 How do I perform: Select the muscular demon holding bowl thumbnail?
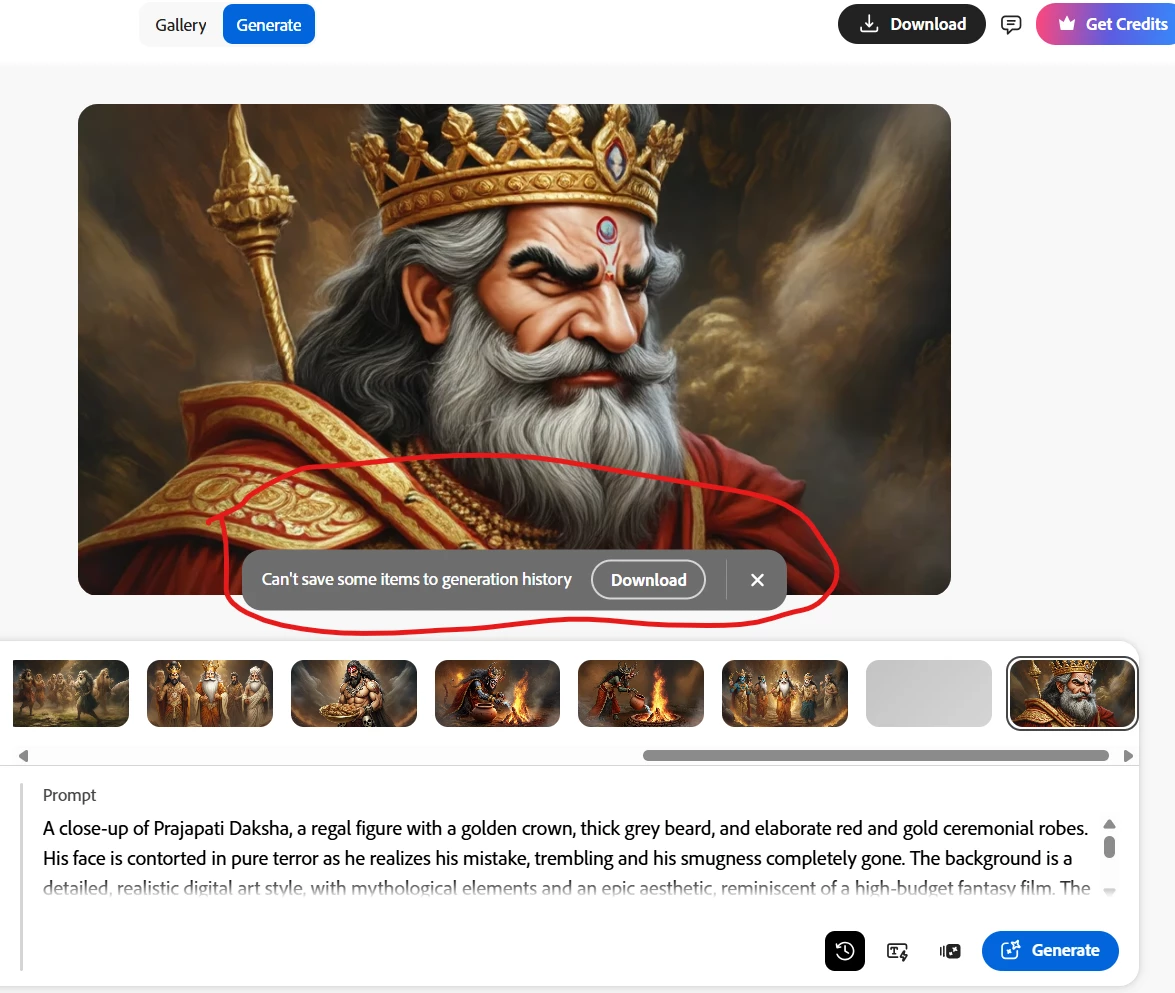tap(354, 693)
